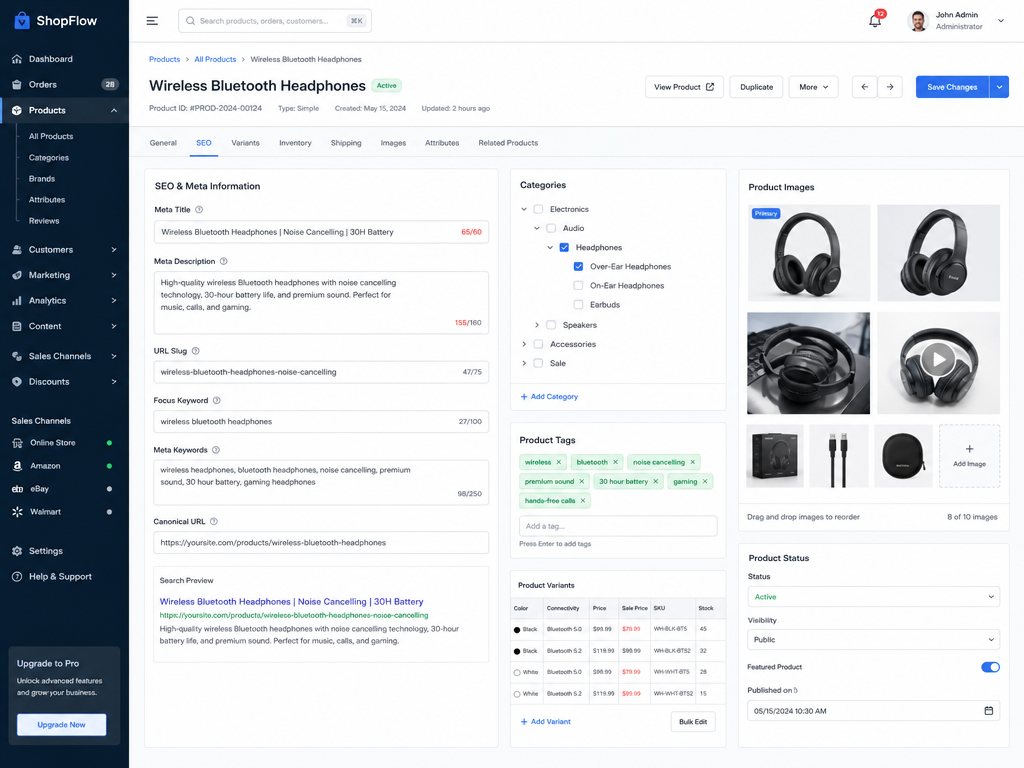This screenshot has width=1024, height=768.
Task: Click the Settings gear icon
Action: tap(17, 551)
